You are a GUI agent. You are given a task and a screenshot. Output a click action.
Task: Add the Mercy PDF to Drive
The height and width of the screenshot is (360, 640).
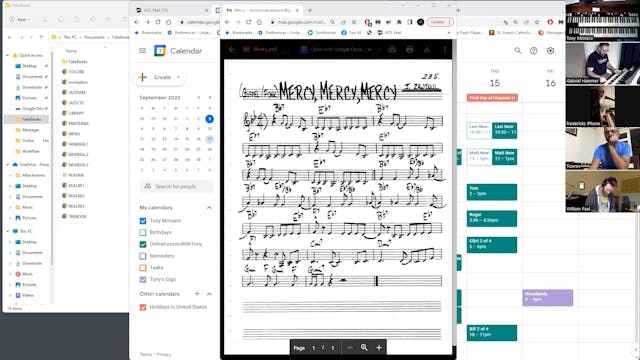392,49
